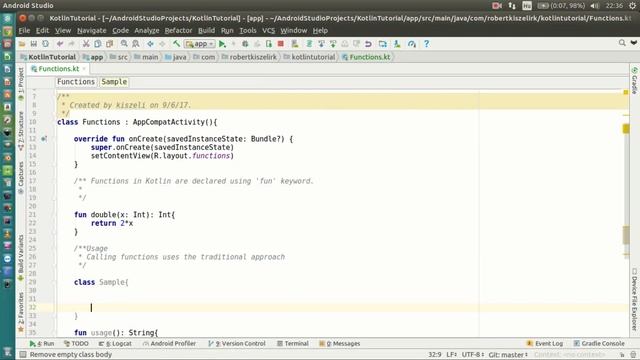Click the Search Everywhere magnifier icon
This screenshot has width=640, height=360.
(622, 43)
